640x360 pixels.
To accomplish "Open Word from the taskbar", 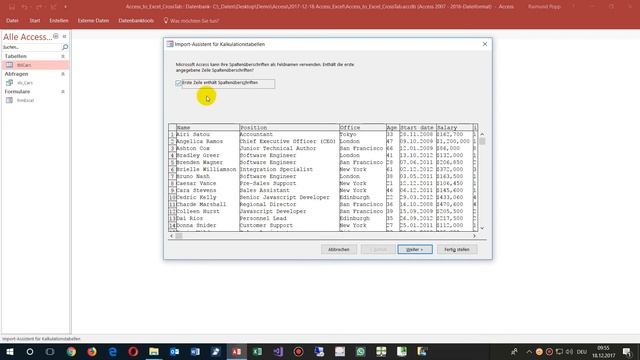I will (x=195, y=351).
